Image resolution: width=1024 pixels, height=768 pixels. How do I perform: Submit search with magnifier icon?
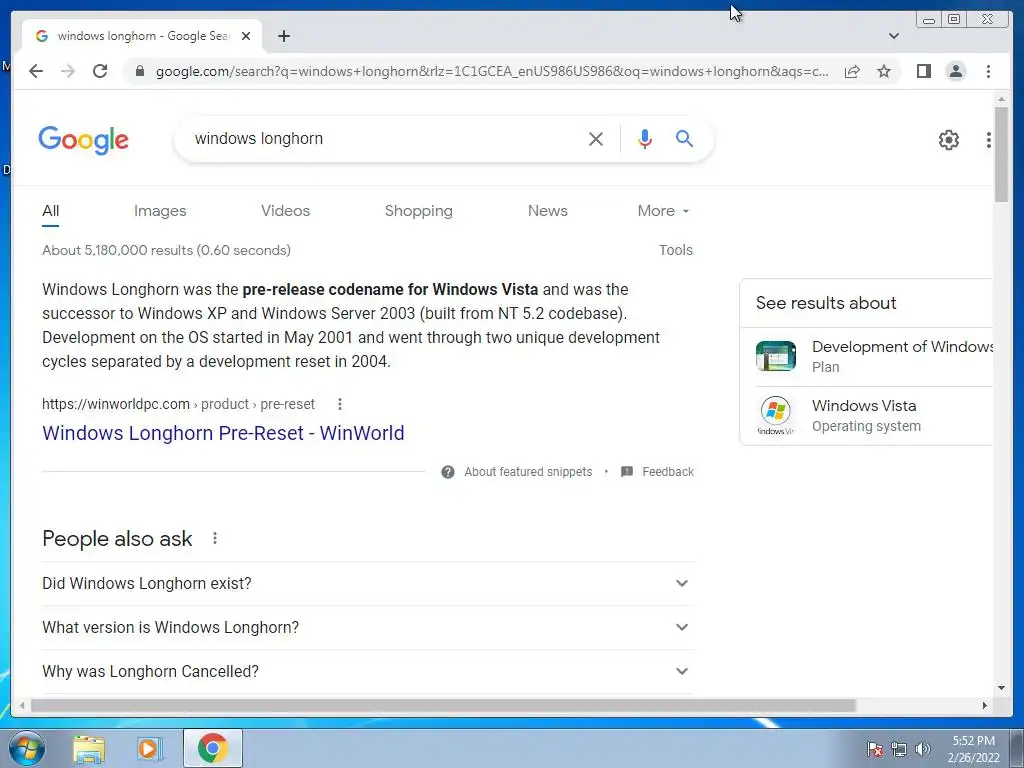click(684, 138)
